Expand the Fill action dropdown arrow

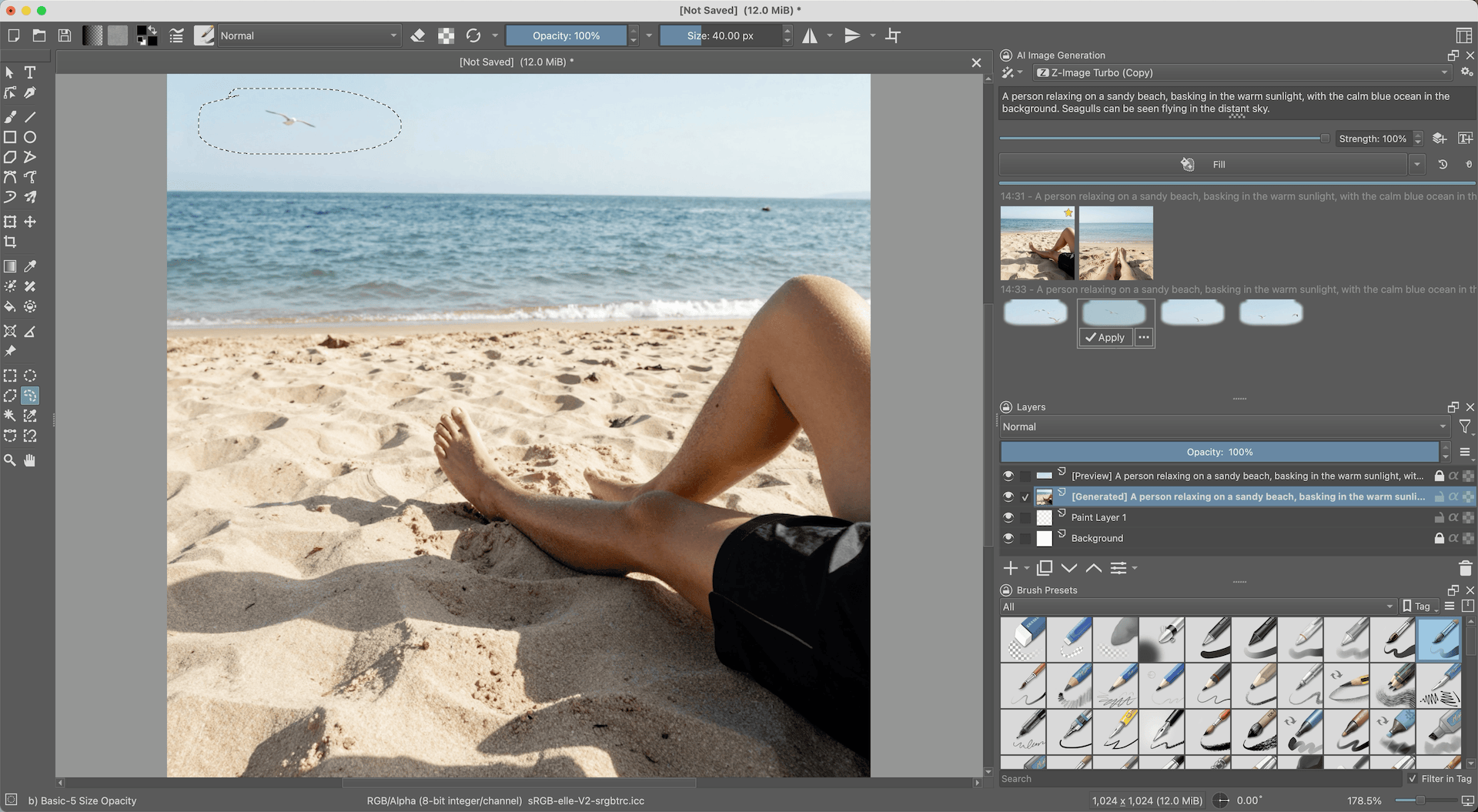[x=1418, y=164]
